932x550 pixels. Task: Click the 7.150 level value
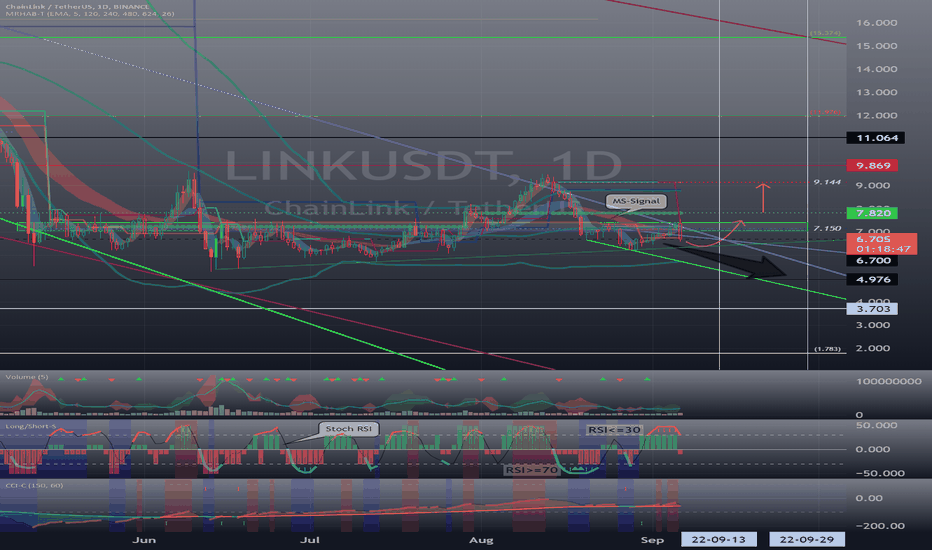[827, 228]
